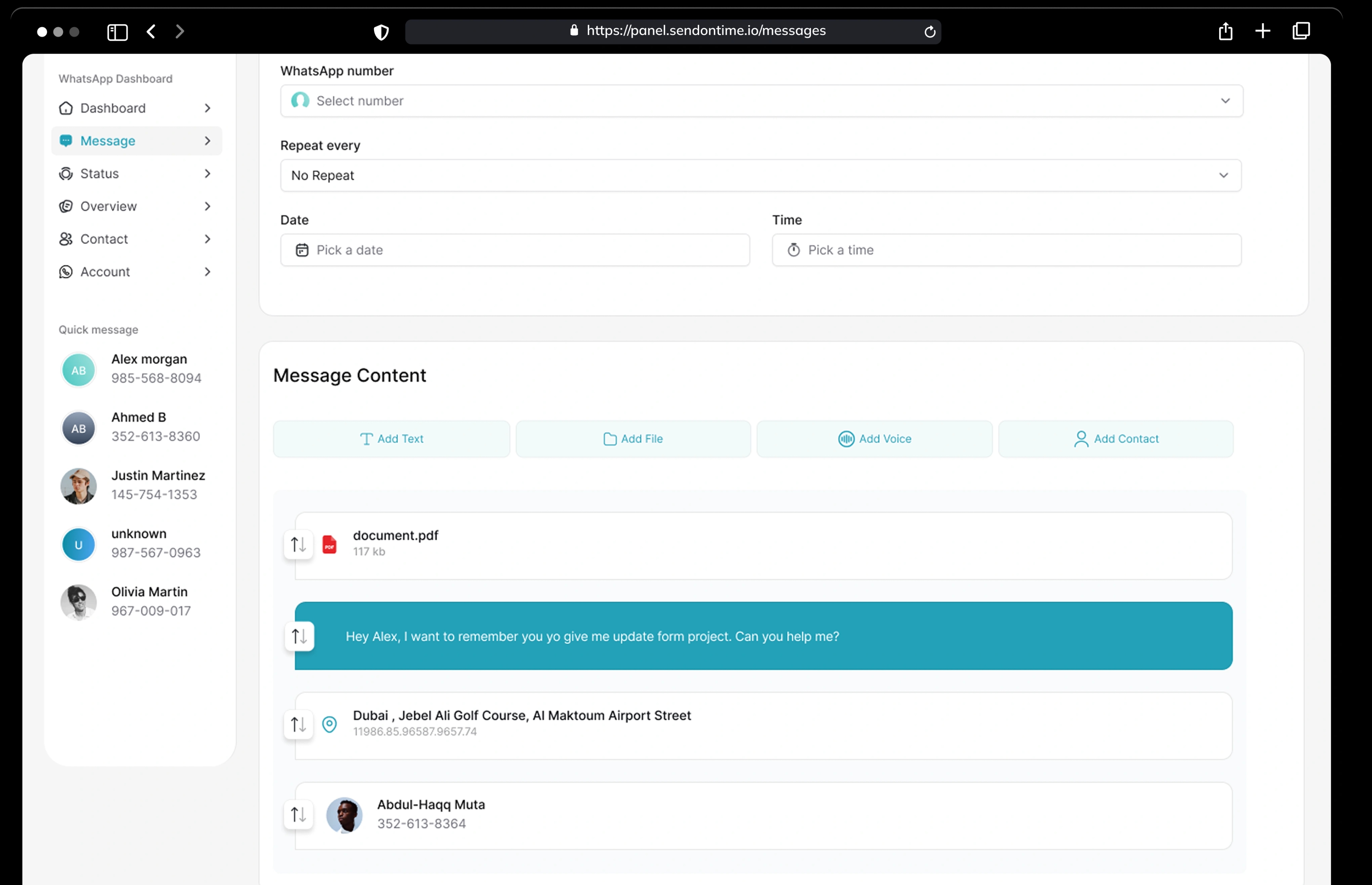Expand the Message chevron

pyautogui.click(x=207, y=141)
